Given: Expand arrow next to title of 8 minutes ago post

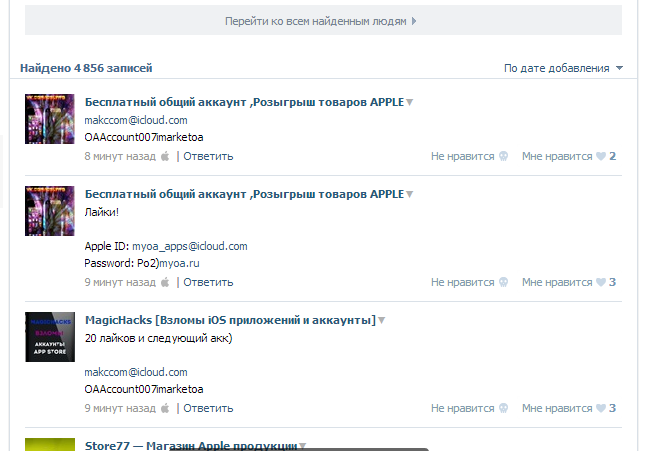Looking at the screenshot, I should pos(410,102).
